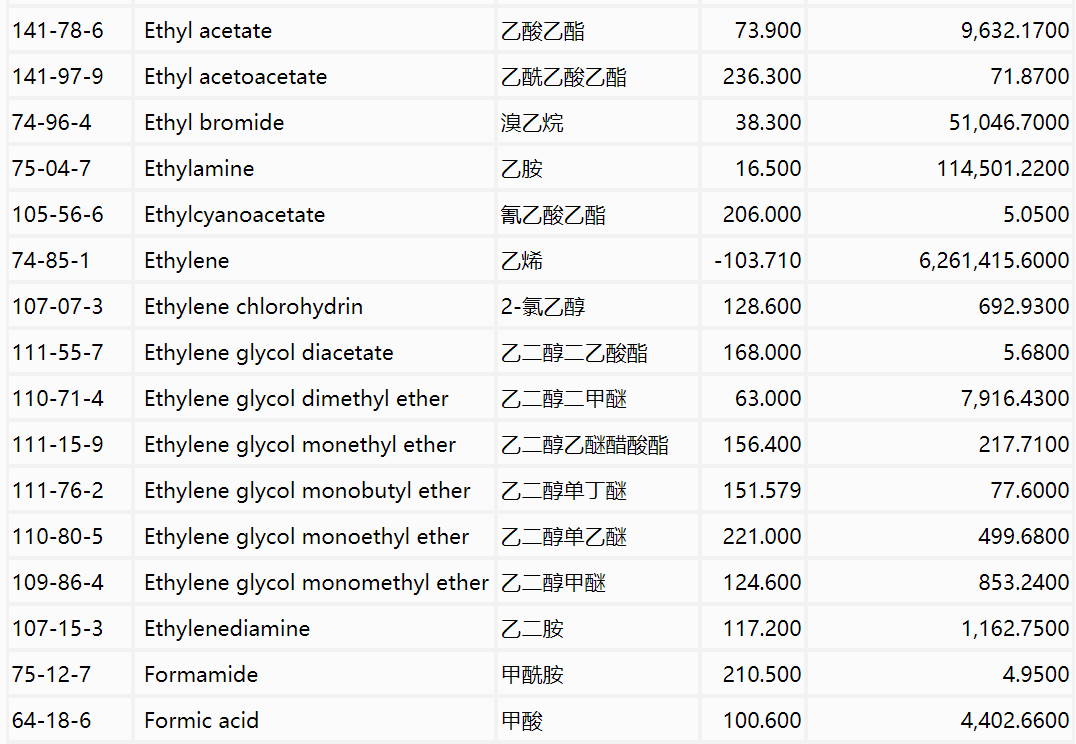Select Ethylene glycol monomethyl ether
This screenshot has width=1076, height=744.
pyautogui.click(x=316, y=583)
